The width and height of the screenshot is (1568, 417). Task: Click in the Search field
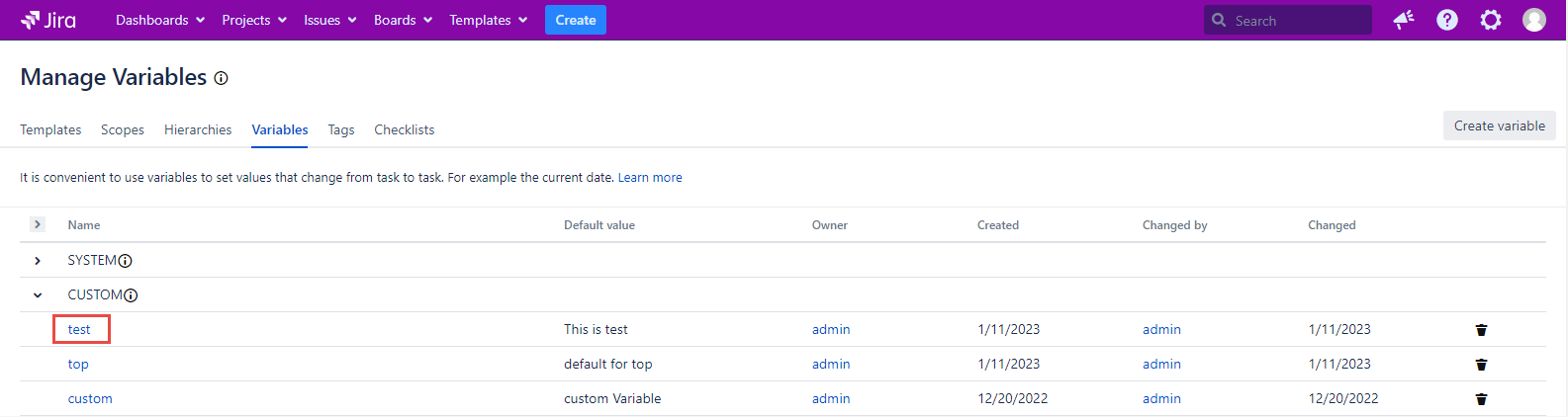pos(1296,20)
